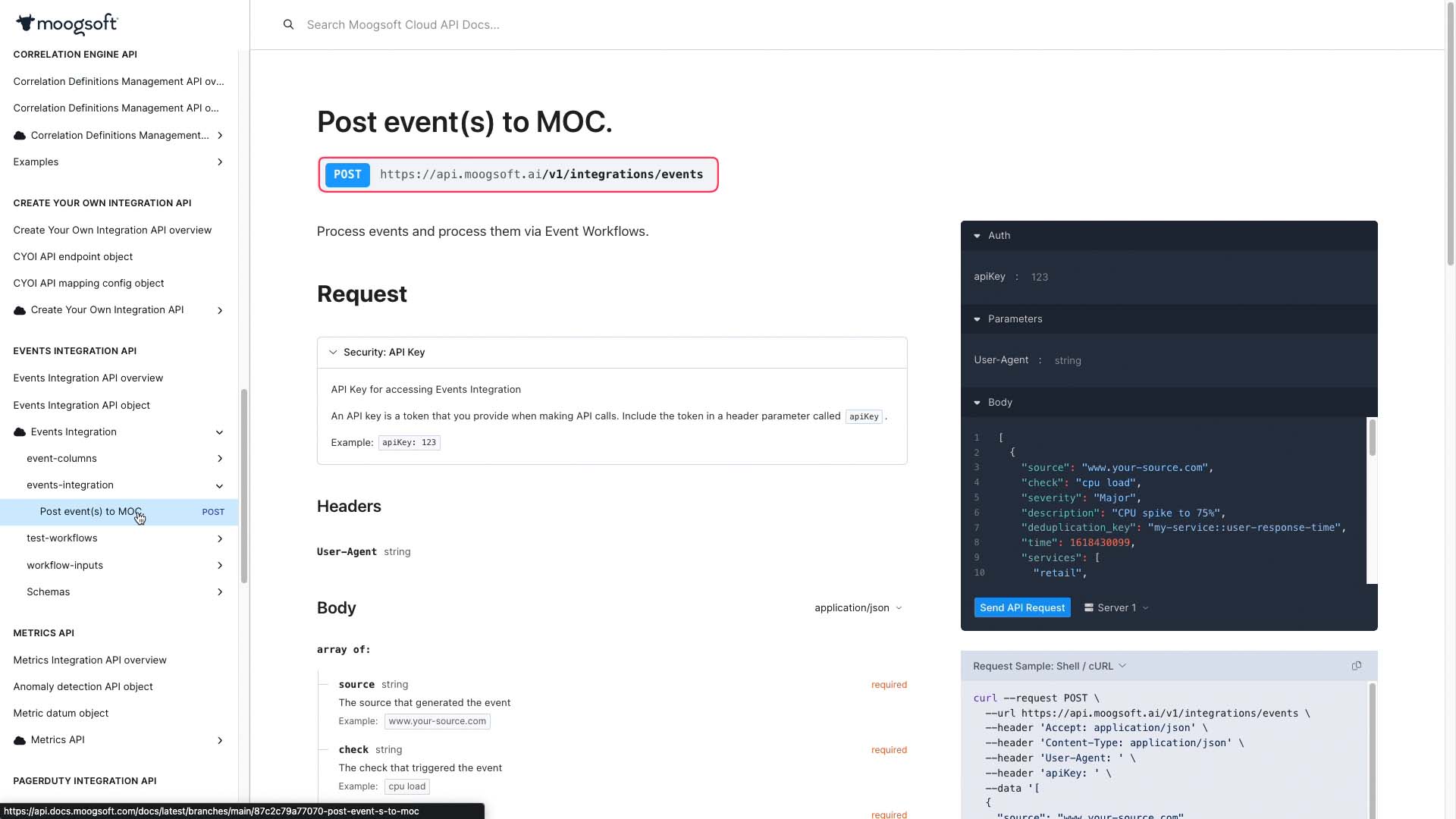Click the endpoint URL text
This screenshot has width=1456, height=819.
coord(541,175)
